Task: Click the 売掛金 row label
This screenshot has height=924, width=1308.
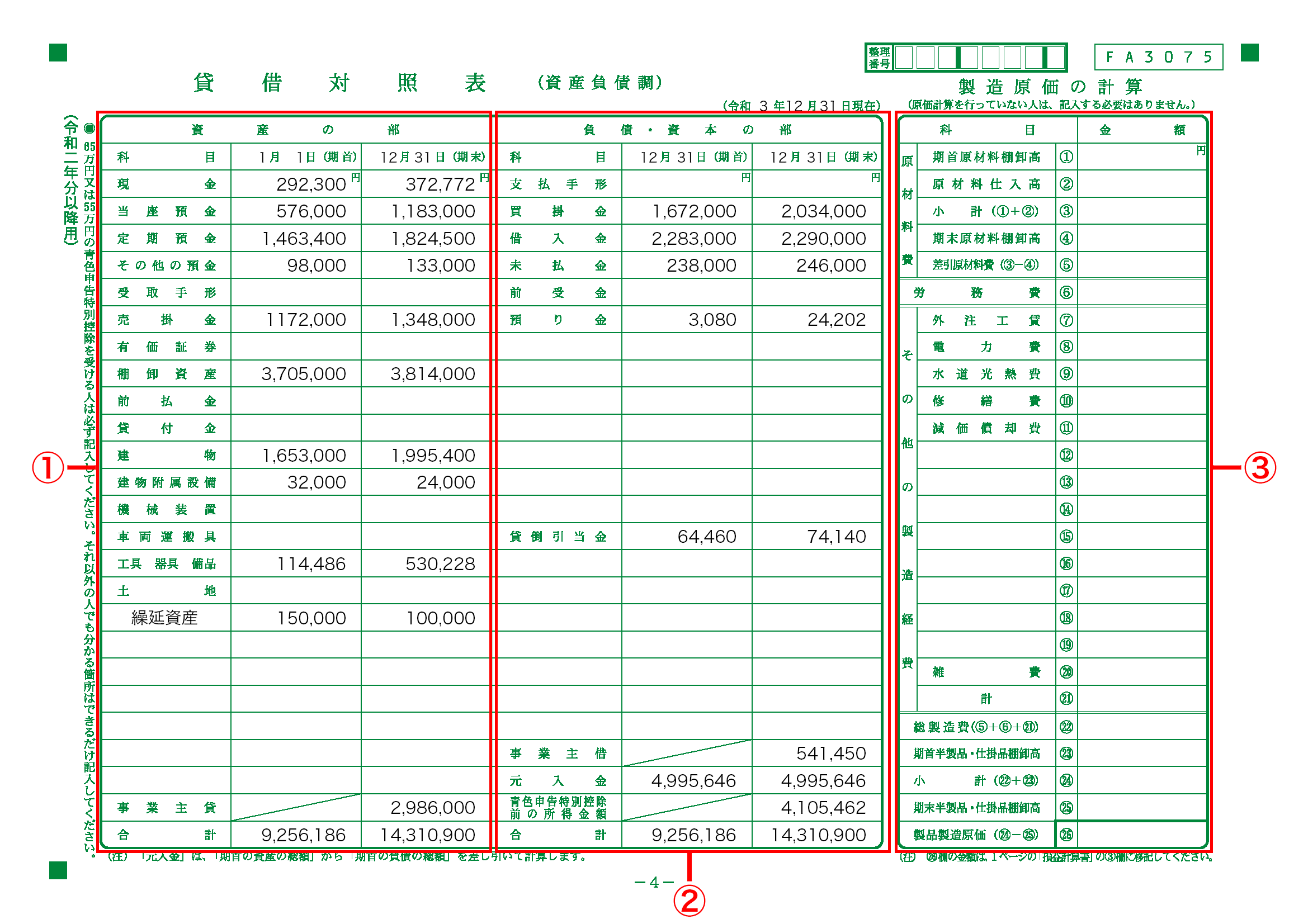Action: [166, 320]
